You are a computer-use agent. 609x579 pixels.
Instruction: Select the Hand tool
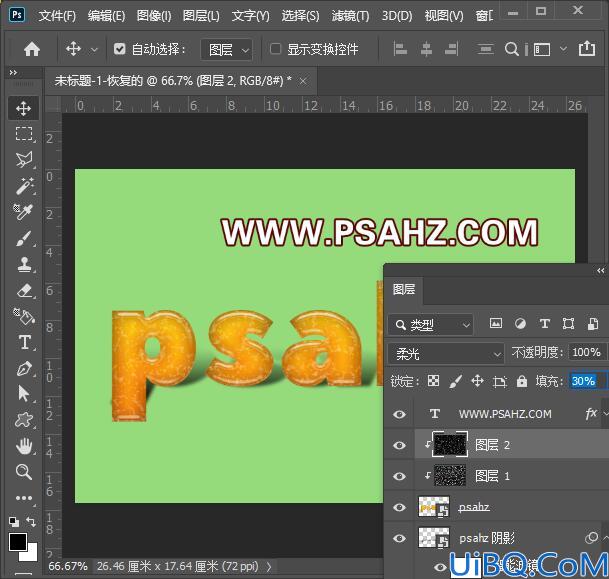point(24,446)
